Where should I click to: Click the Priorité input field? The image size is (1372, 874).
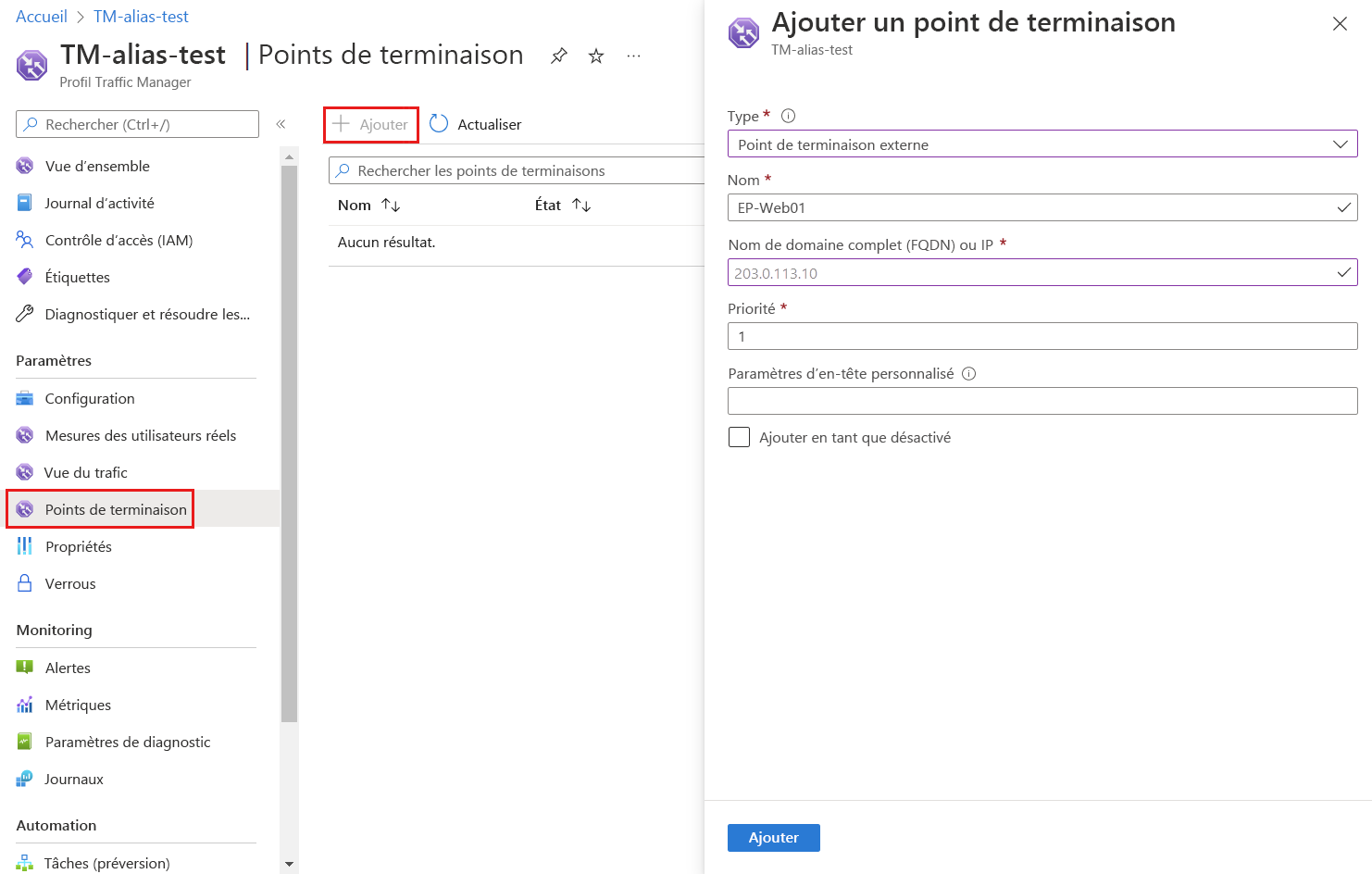1042,336
